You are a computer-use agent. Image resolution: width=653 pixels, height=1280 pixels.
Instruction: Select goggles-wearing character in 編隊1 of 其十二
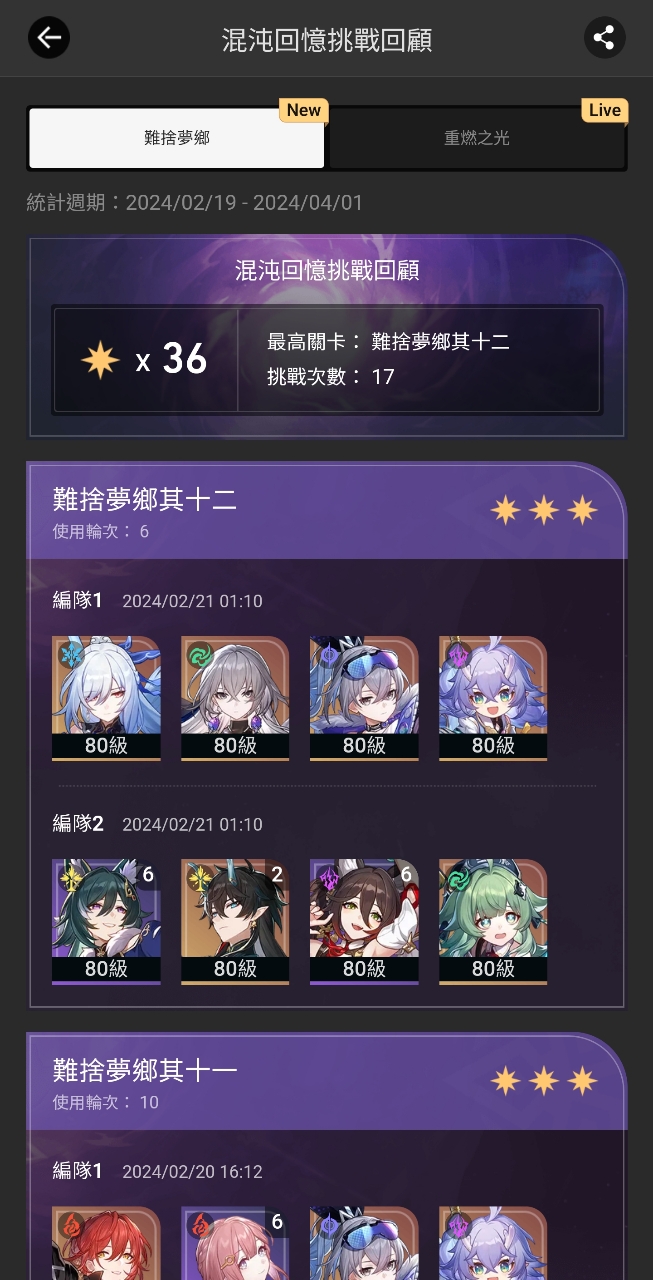coord(364,698)
